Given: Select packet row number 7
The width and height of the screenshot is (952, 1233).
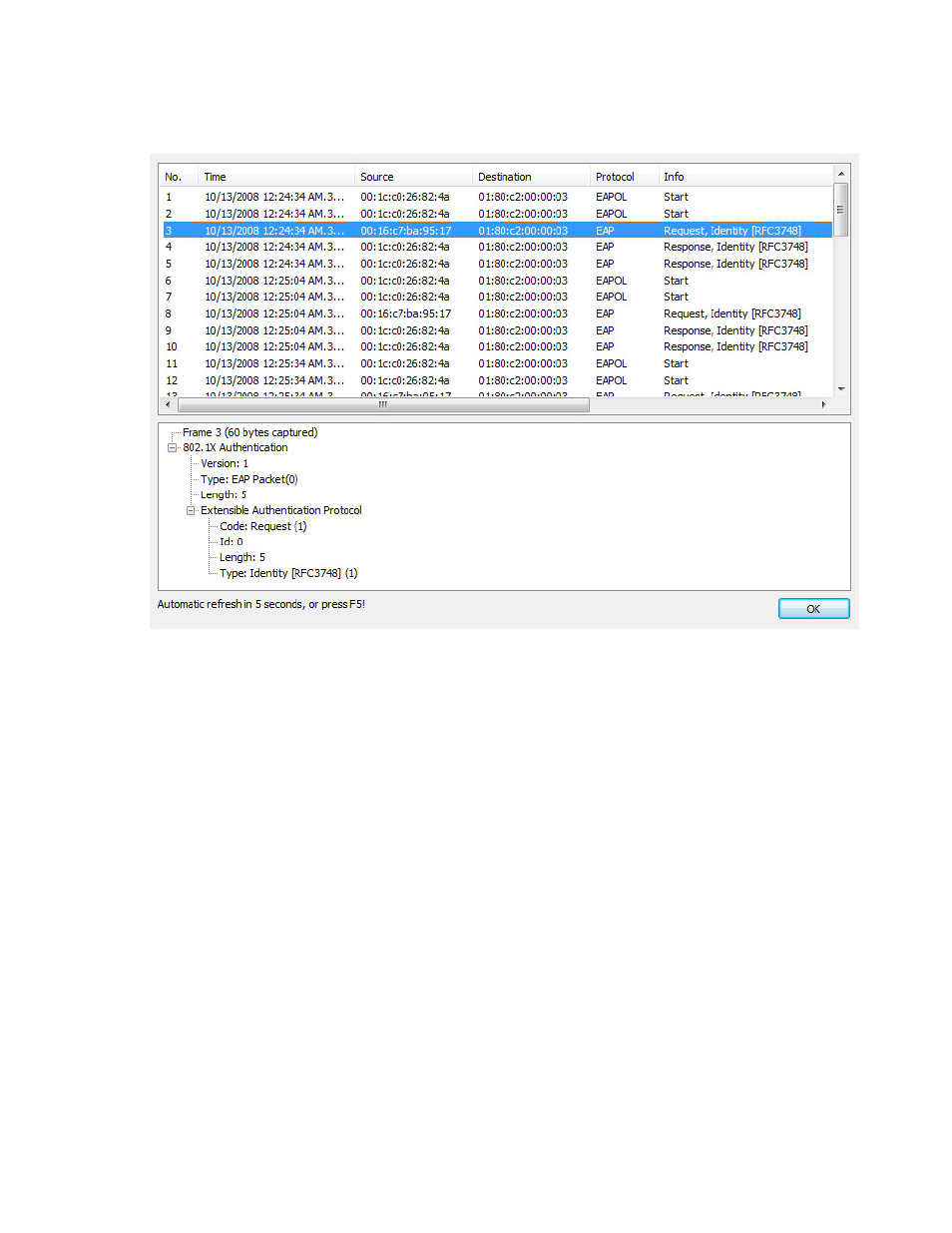Looking at the screenshot, I should click(x=497, y=298).
